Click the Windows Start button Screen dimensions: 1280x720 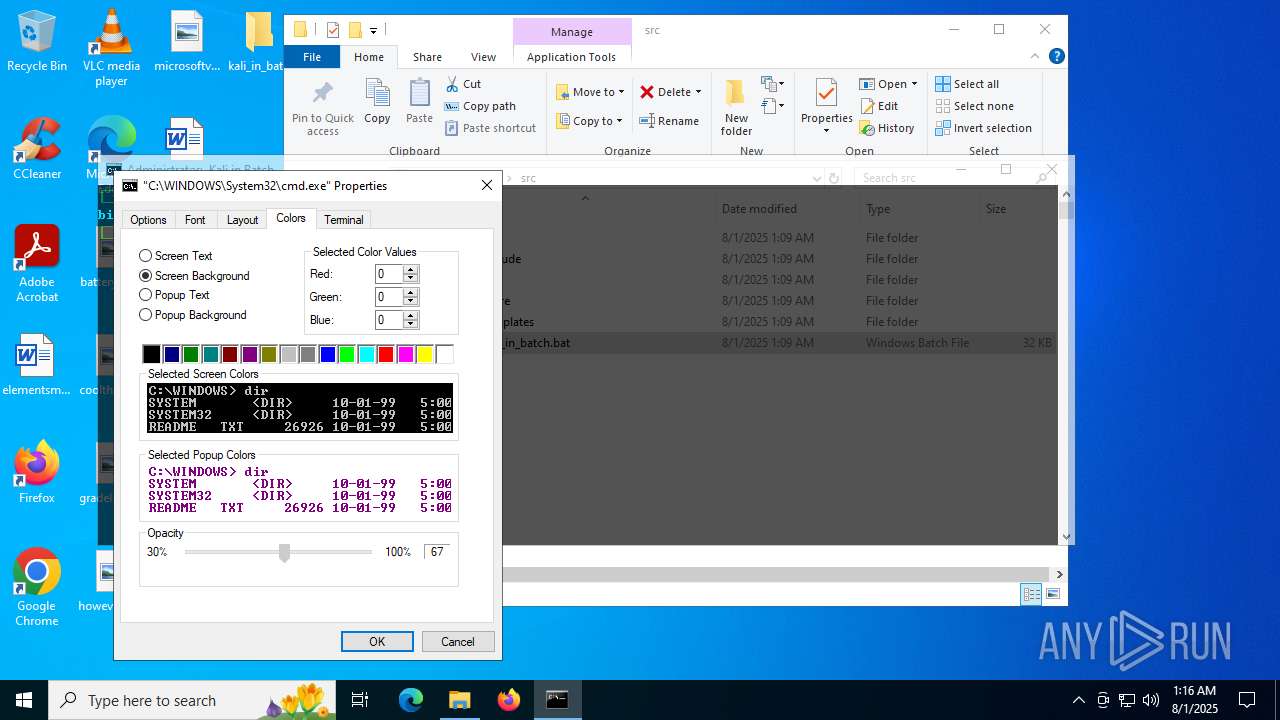24,700
